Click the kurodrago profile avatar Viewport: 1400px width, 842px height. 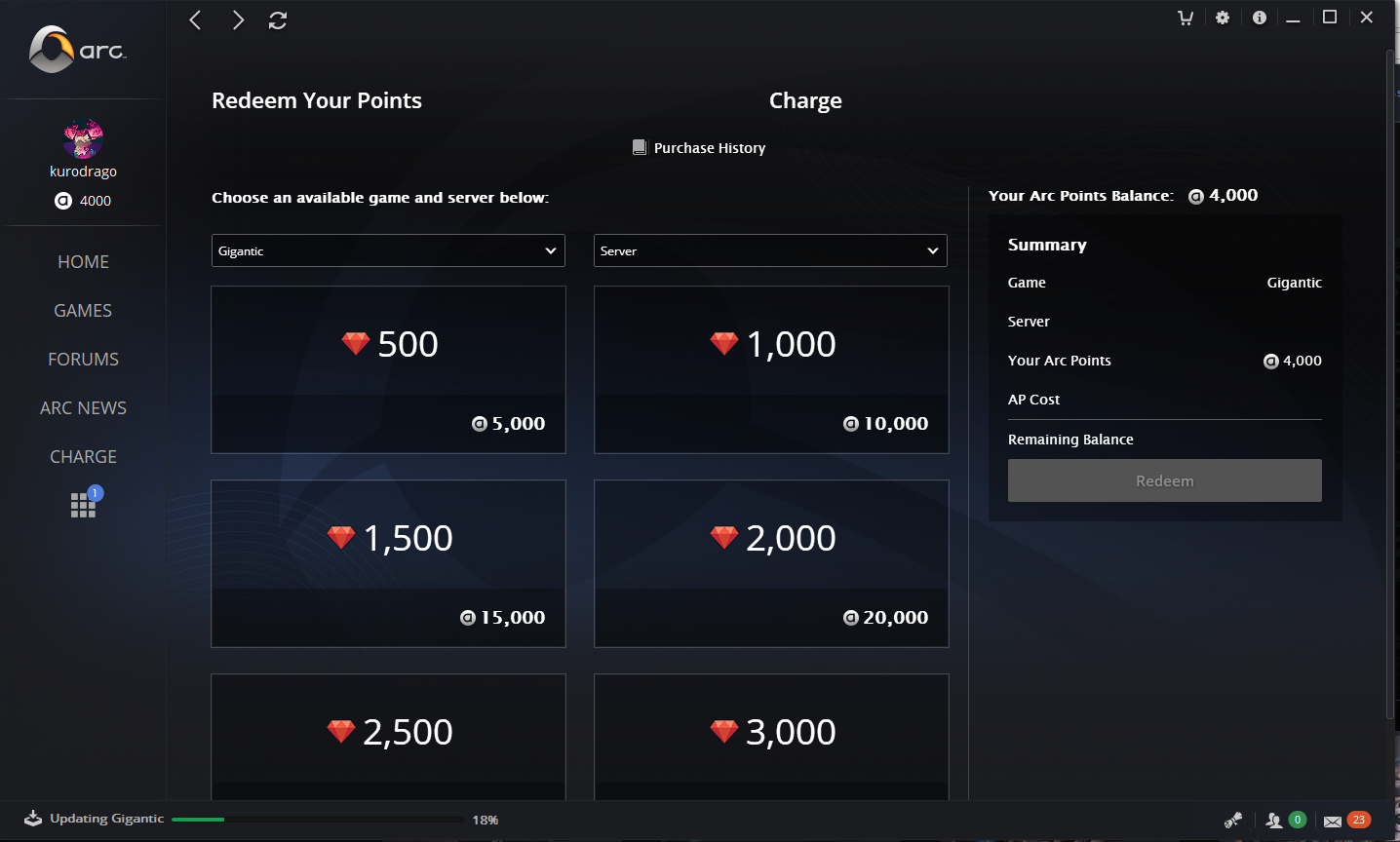click(83, 139)
